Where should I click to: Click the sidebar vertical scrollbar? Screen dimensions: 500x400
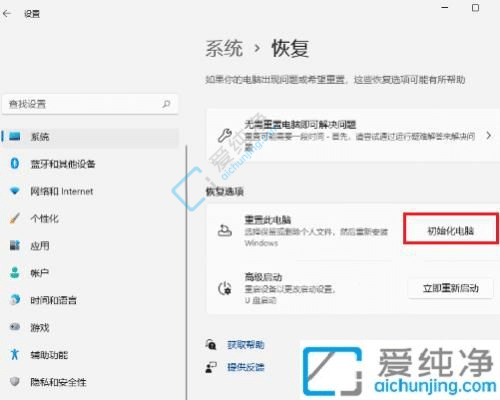pyautogui.click(x=186, y=272)
